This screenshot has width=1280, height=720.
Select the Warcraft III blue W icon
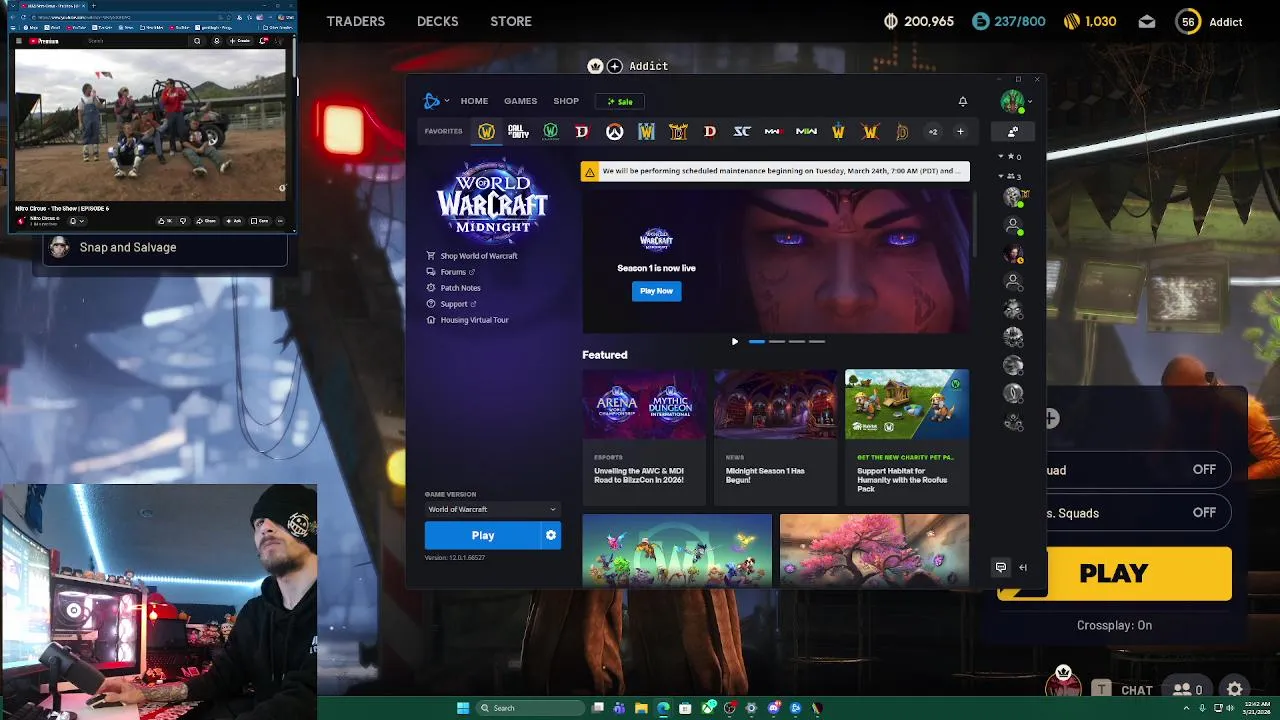click(646, 131)
